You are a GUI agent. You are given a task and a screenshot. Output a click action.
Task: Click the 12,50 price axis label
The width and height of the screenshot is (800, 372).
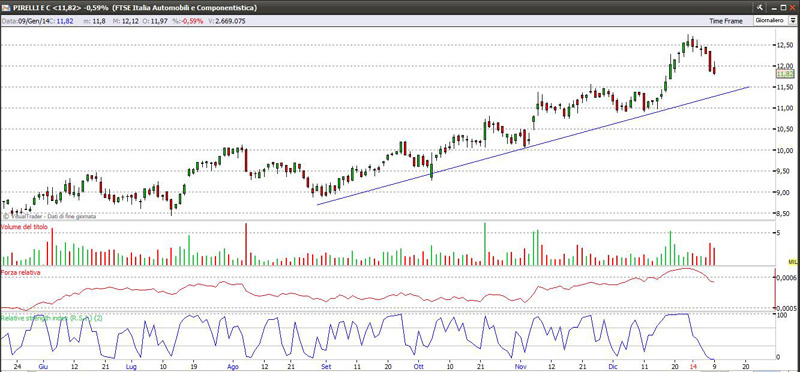(785, 45)
